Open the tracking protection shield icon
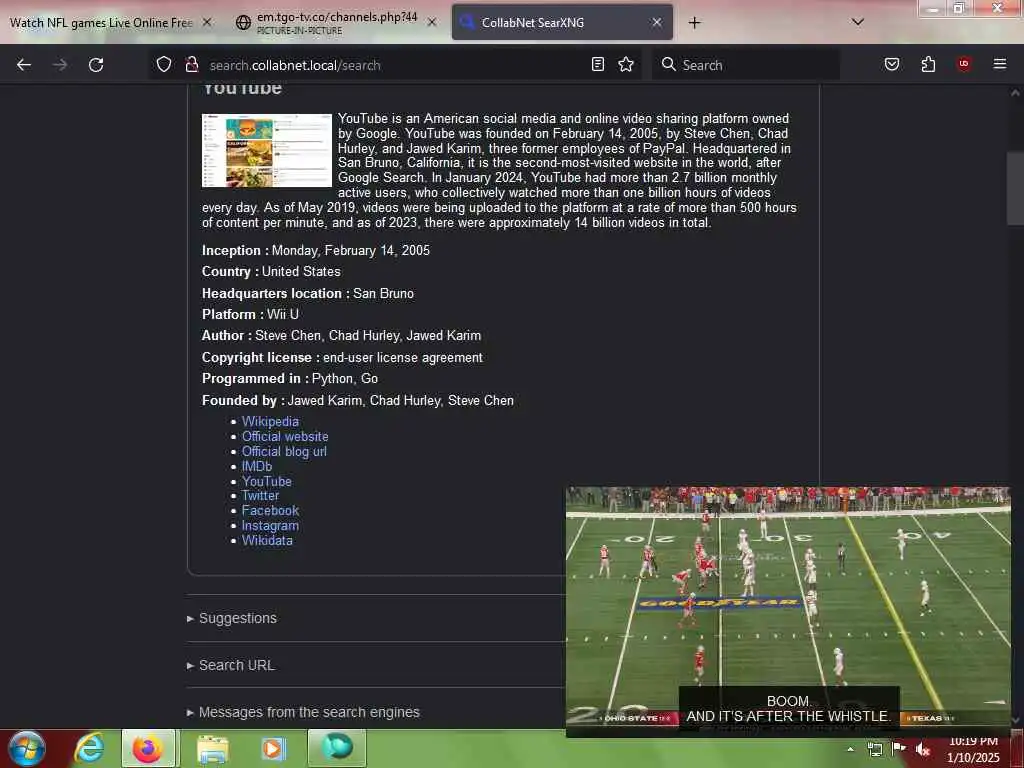 coord(164,64)
